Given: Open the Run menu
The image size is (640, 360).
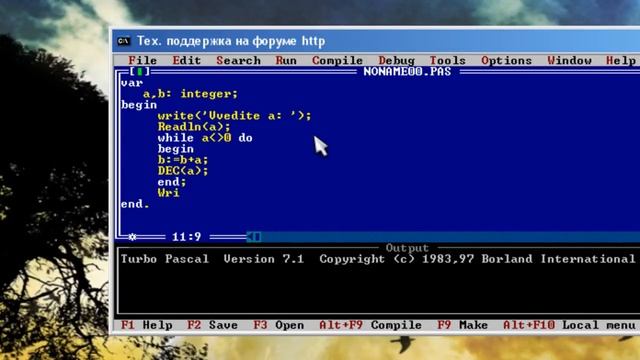Looking at the screenshot, I should (286, 60).
